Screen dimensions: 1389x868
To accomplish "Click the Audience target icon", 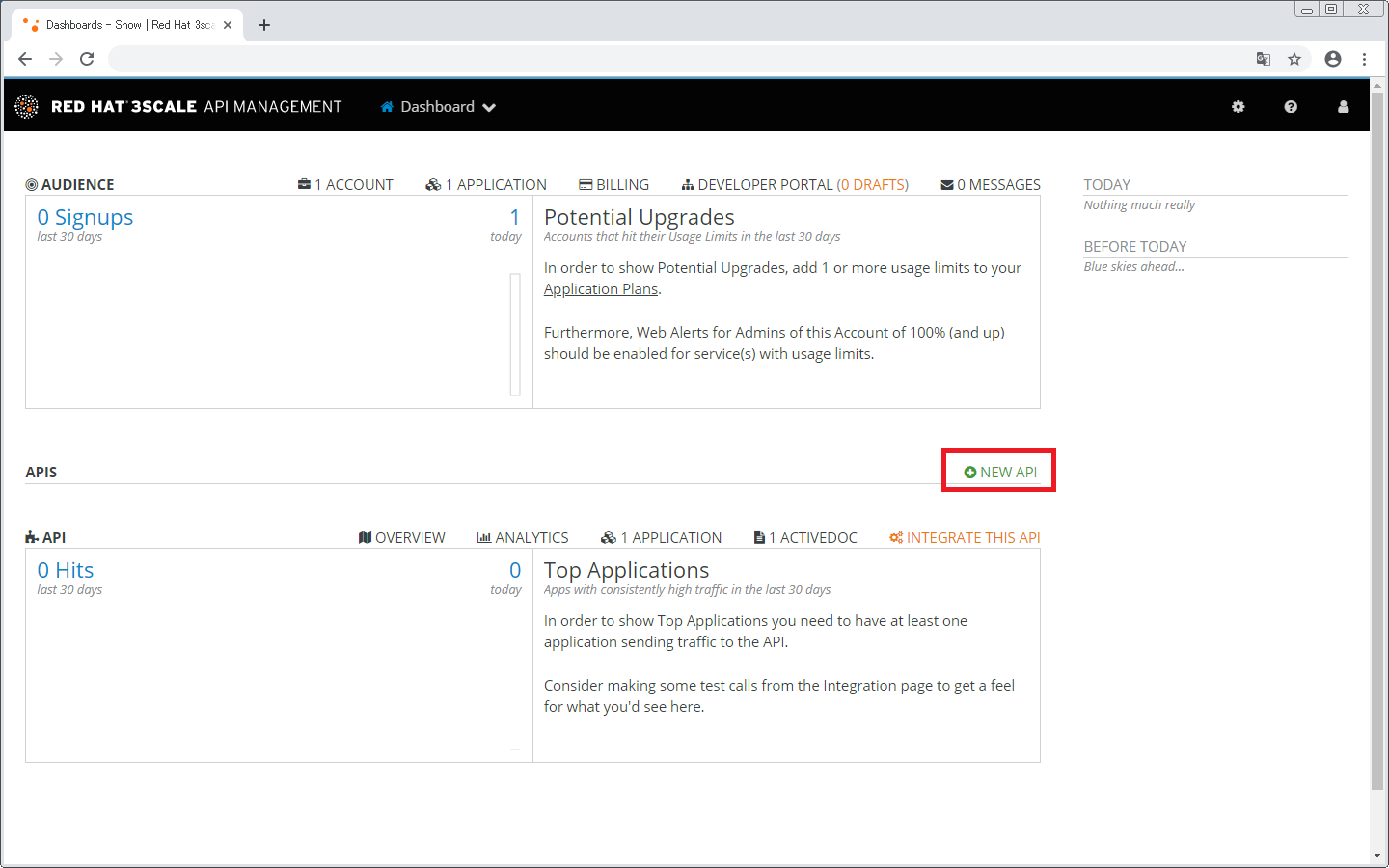I will coord(32,185).
